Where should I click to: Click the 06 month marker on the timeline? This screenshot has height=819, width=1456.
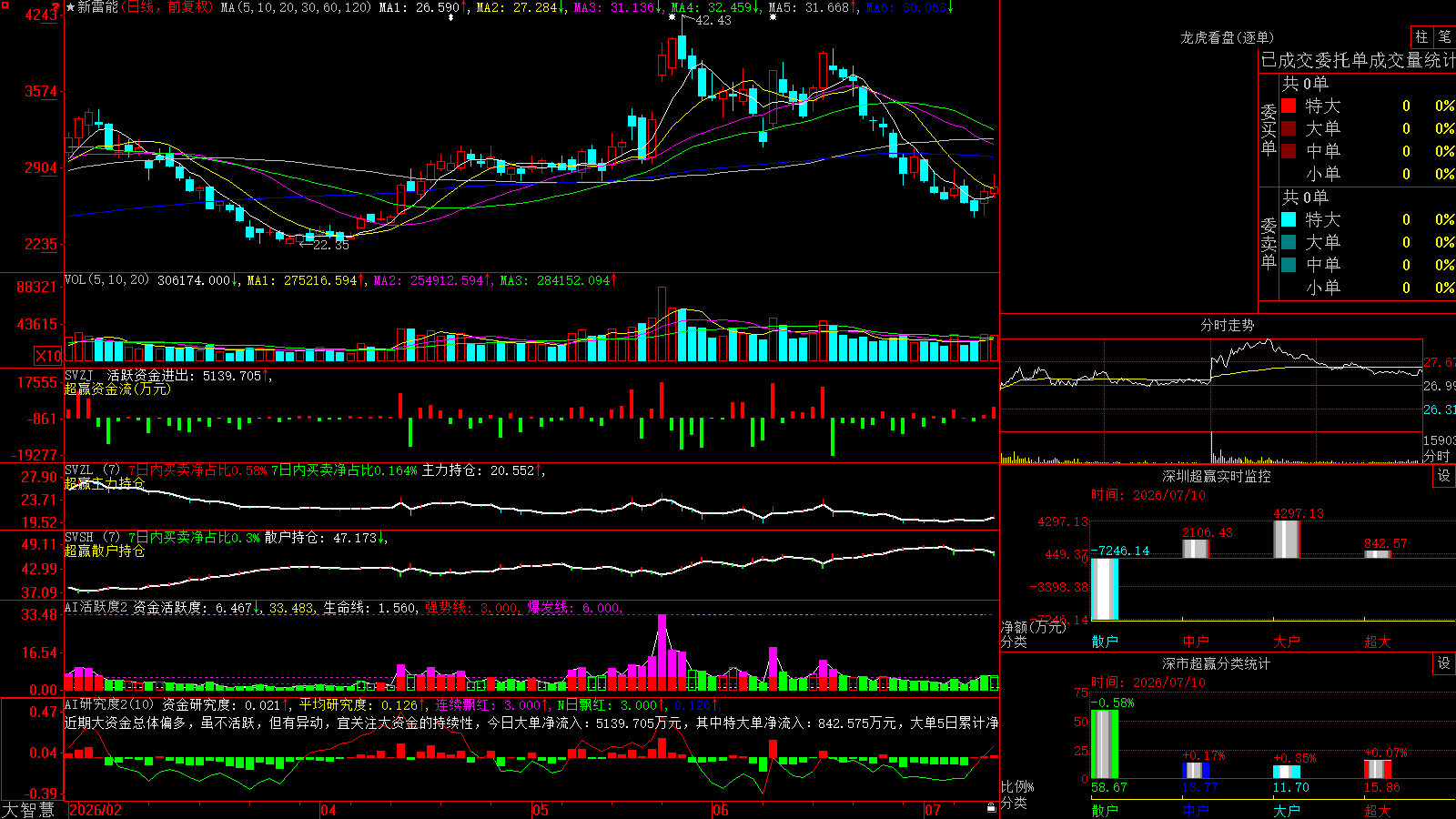tap(721, 810)
